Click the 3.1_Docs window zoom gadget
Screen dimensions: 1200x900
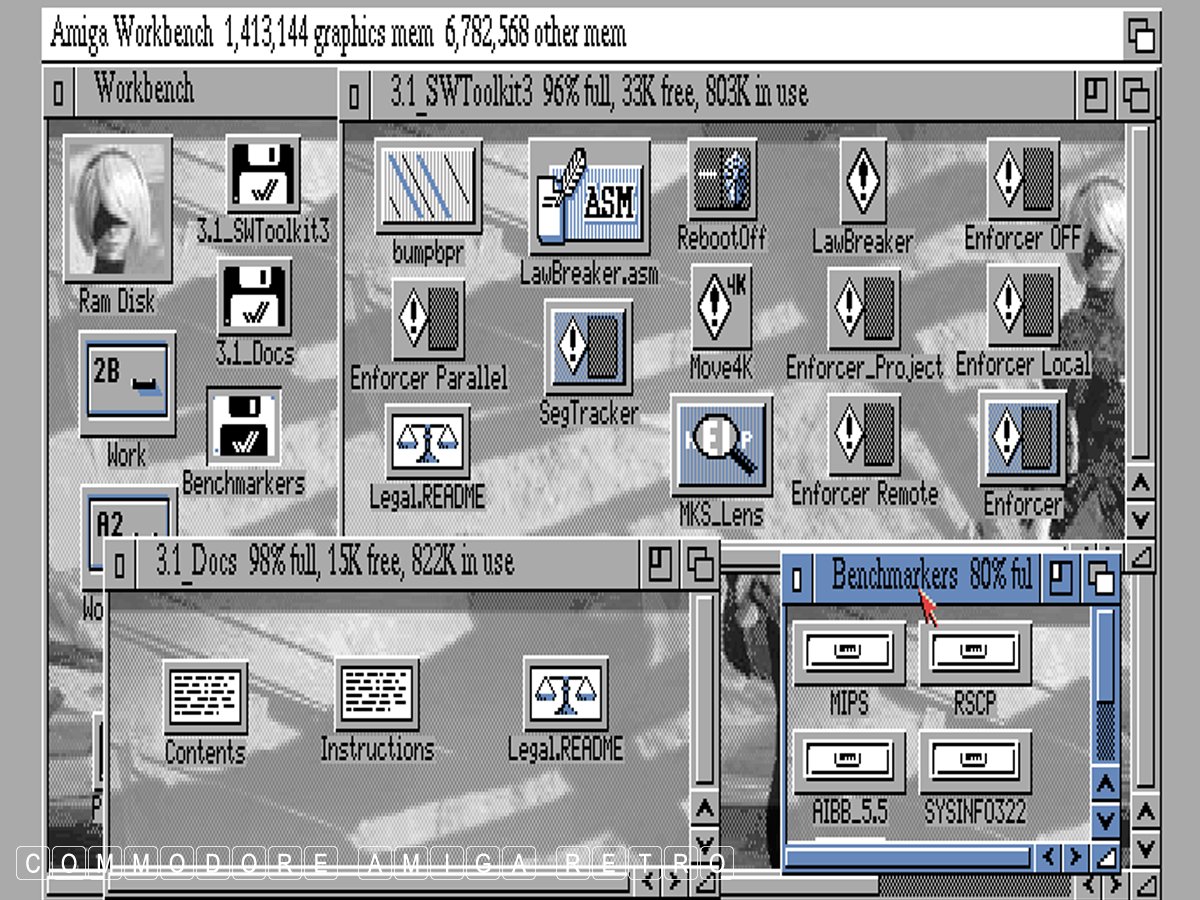(661, 565)
